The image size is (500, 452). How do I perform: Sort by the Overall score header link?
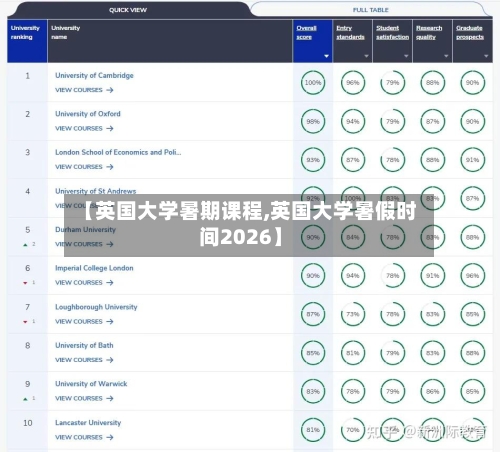pyautogui.click(x=306, y=32)
